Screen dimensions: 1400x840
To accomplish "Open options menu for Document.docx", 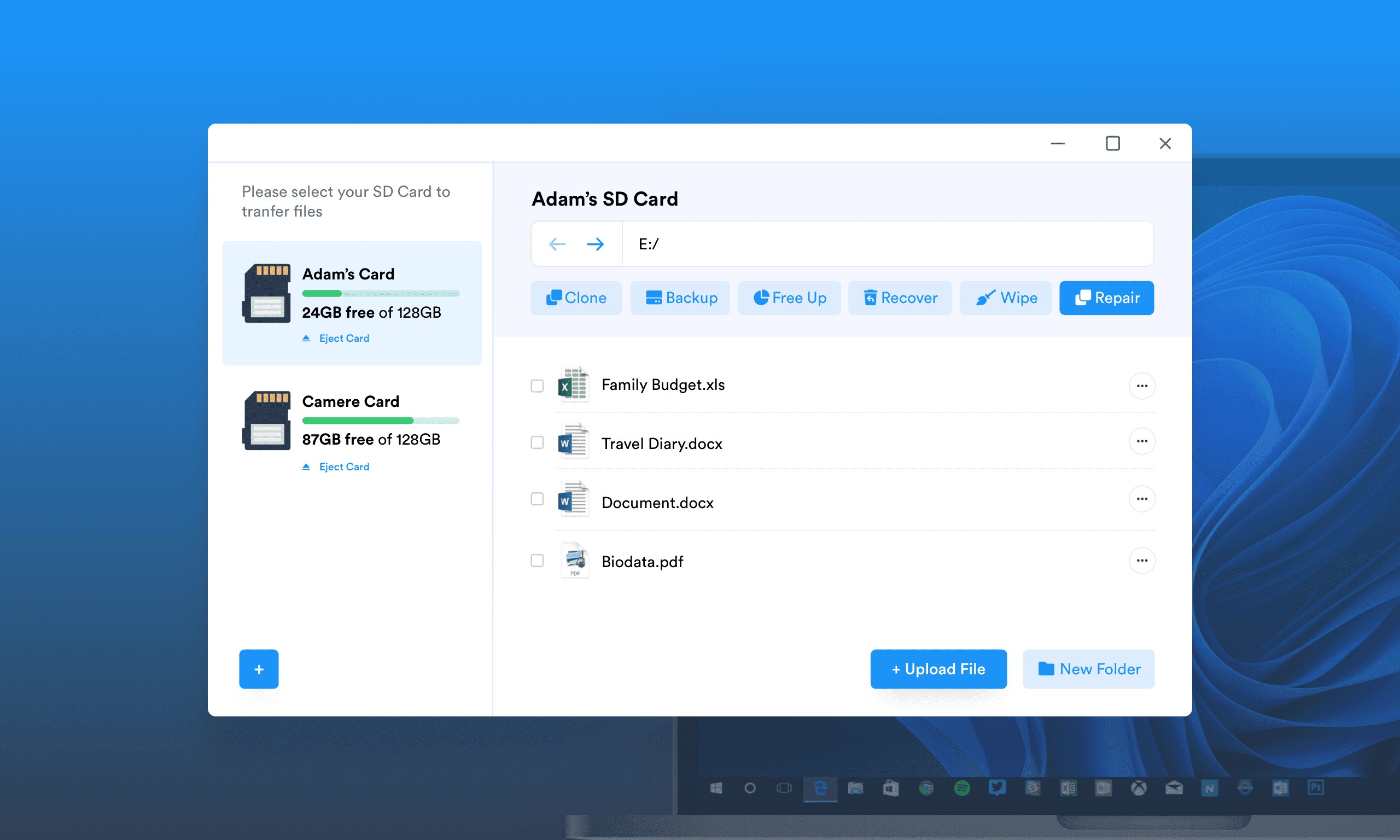I will [x=1142, y=499].
